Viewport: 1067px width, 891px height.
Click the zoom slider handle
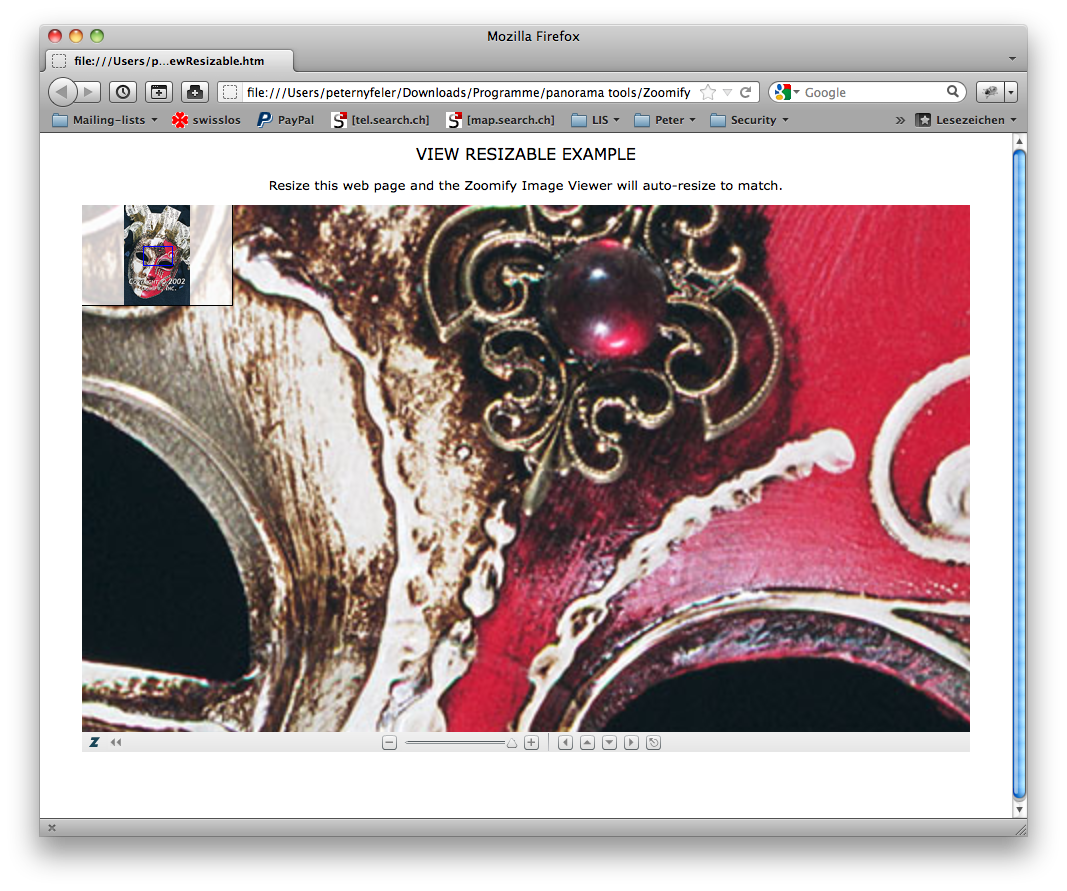pos(512,743)
